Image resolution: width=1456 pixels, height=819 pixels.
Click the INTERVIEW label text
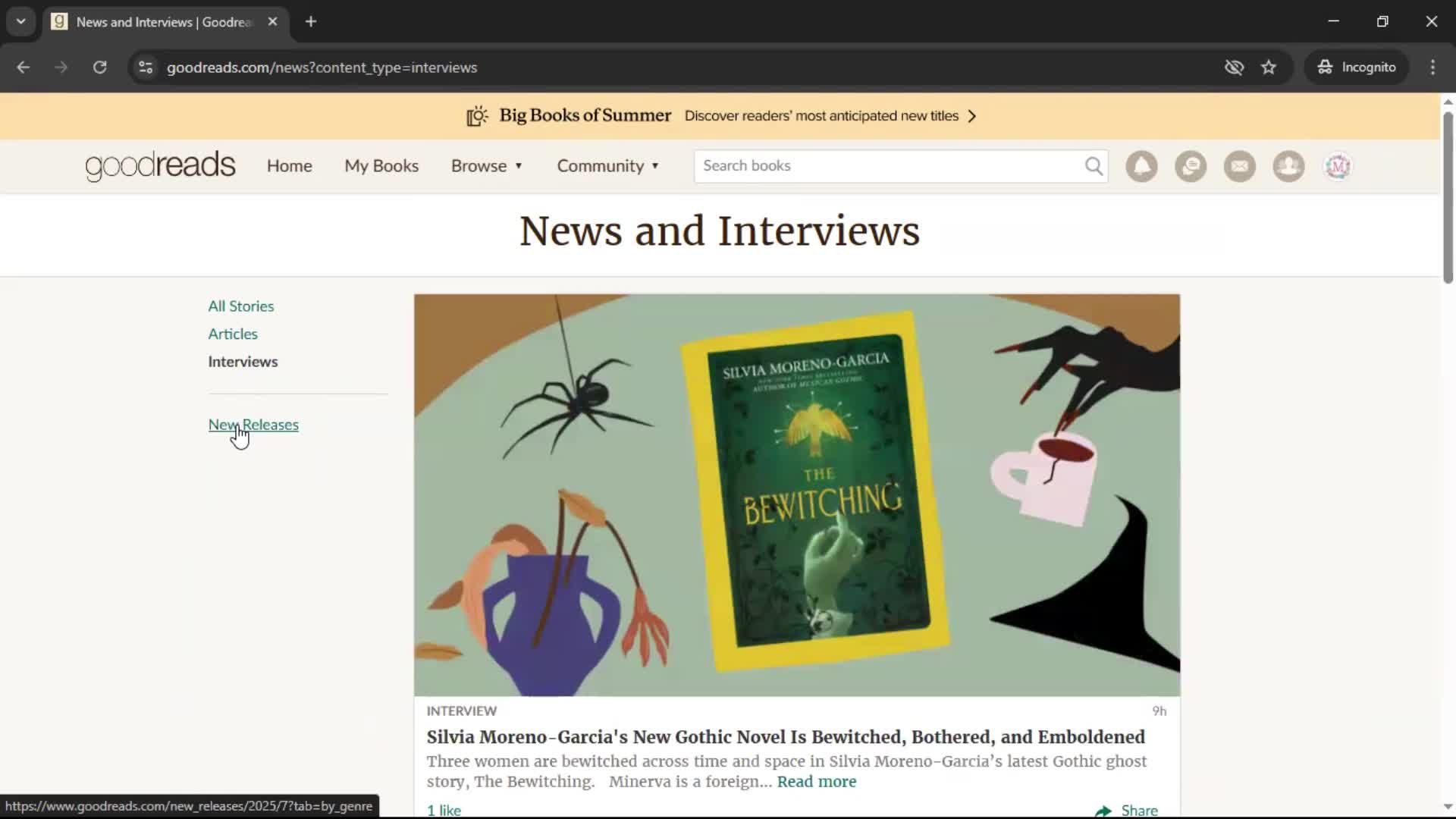pyautogui.click(x=461, y=711)
